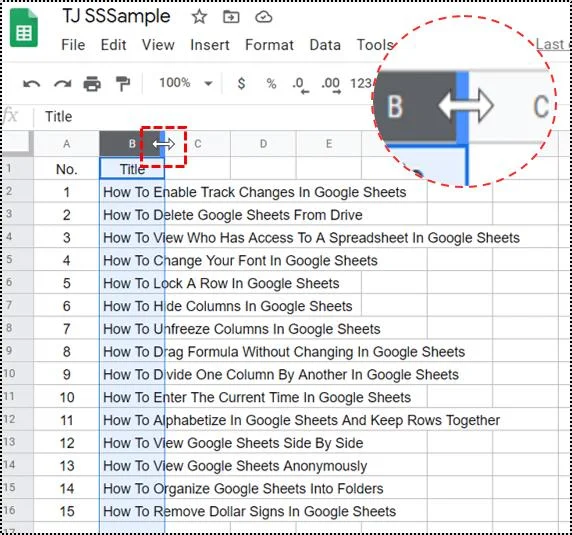Click the 'No.' cell
Viewport: 572px width, 535px height.
pos(66,169)
